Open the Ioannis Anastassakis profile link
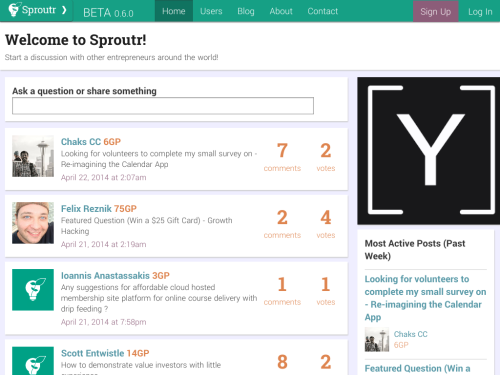Viewport: 500px width, 375px height. 105,276
